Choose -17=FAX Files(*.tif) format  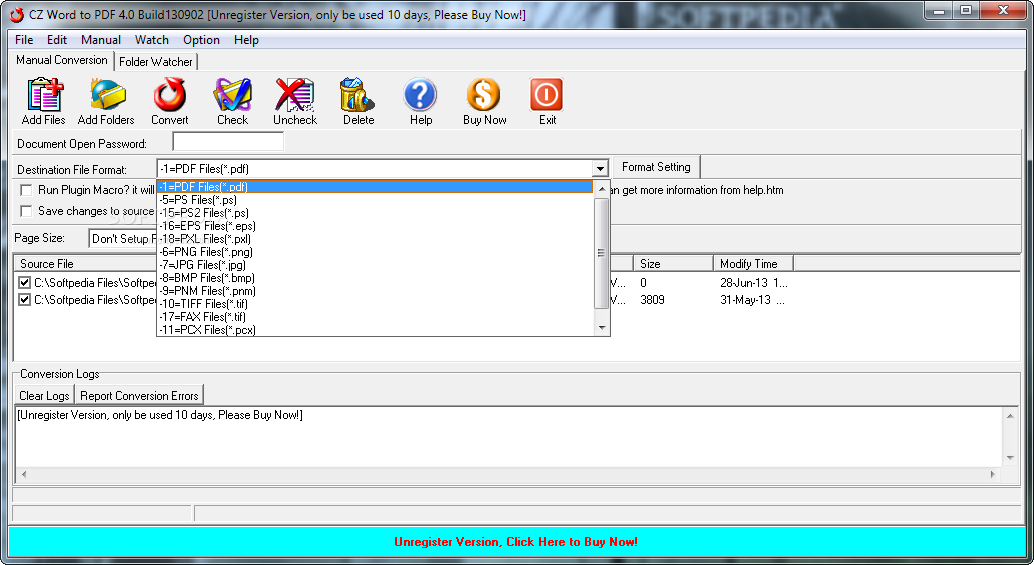pos(375,316)
